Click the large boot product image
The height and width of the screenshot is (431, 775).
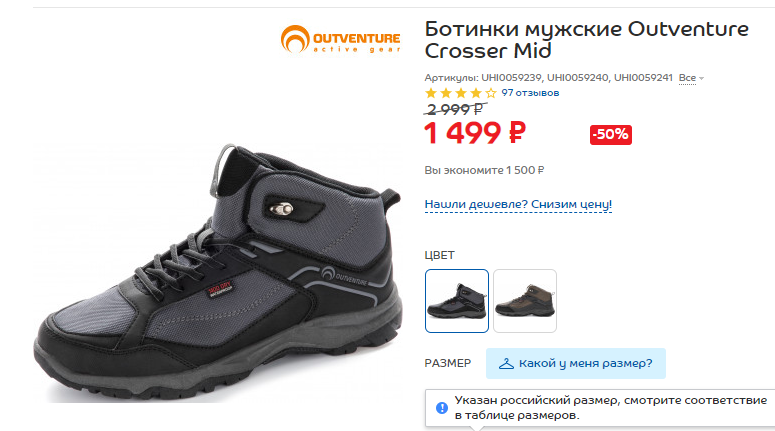pos(217,272)
